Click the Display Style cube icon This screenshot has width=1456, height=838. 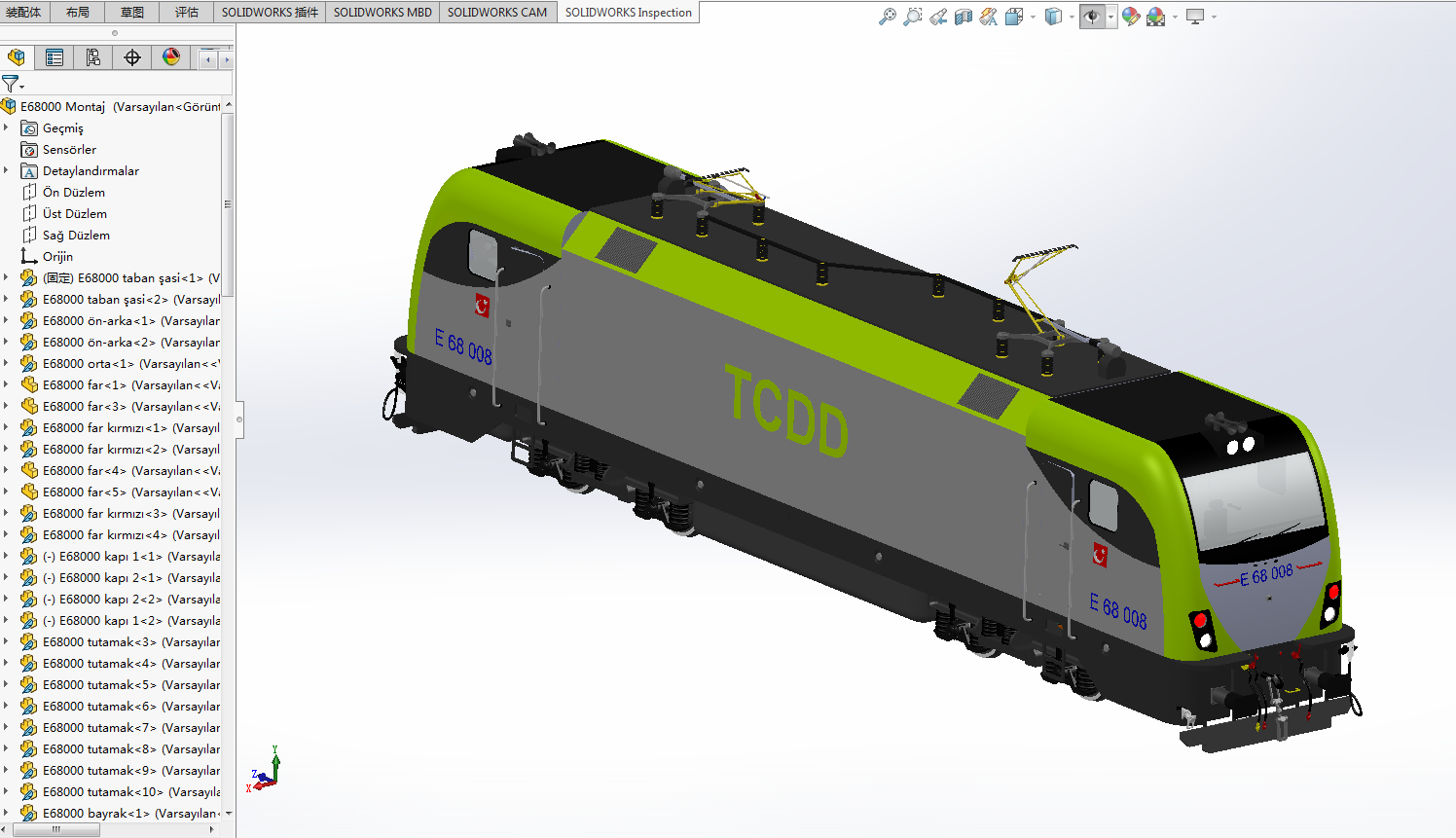tap(1053, 17)
